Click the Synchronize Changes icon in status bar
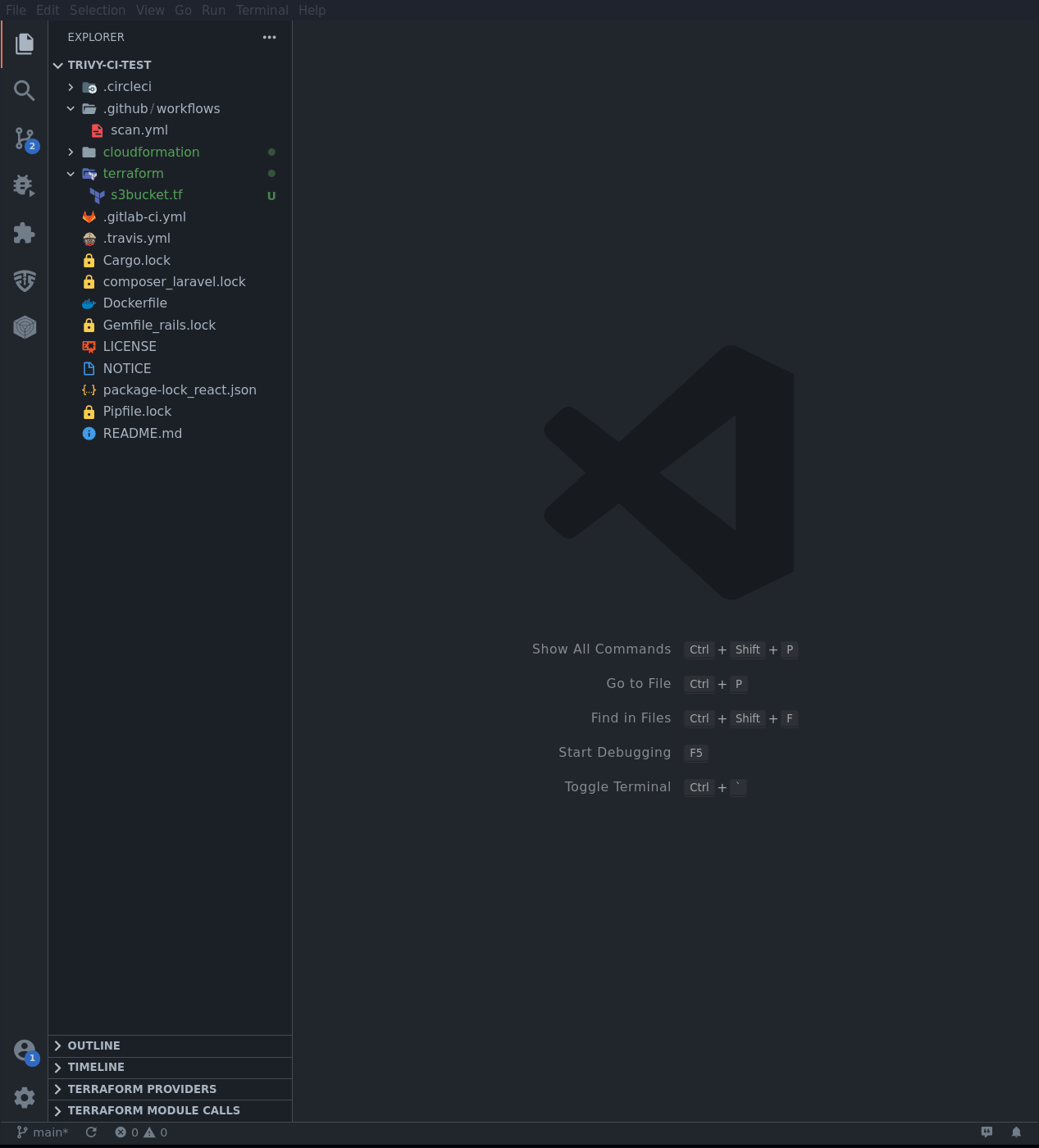 (x=91, y=1132)
